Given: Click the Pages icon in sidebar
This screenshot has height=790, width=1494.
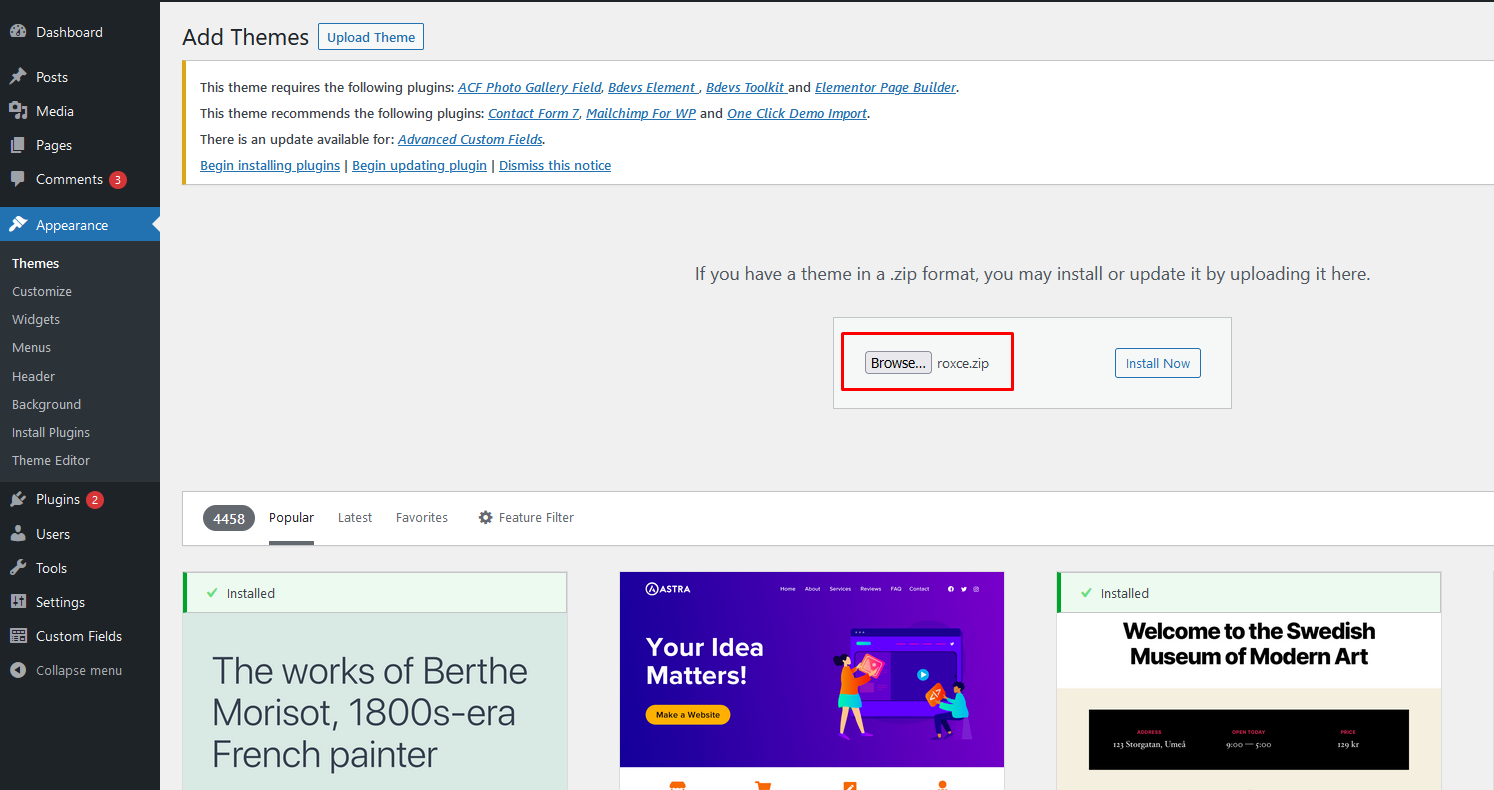Looking at the screenshot, I should point(18,145).
